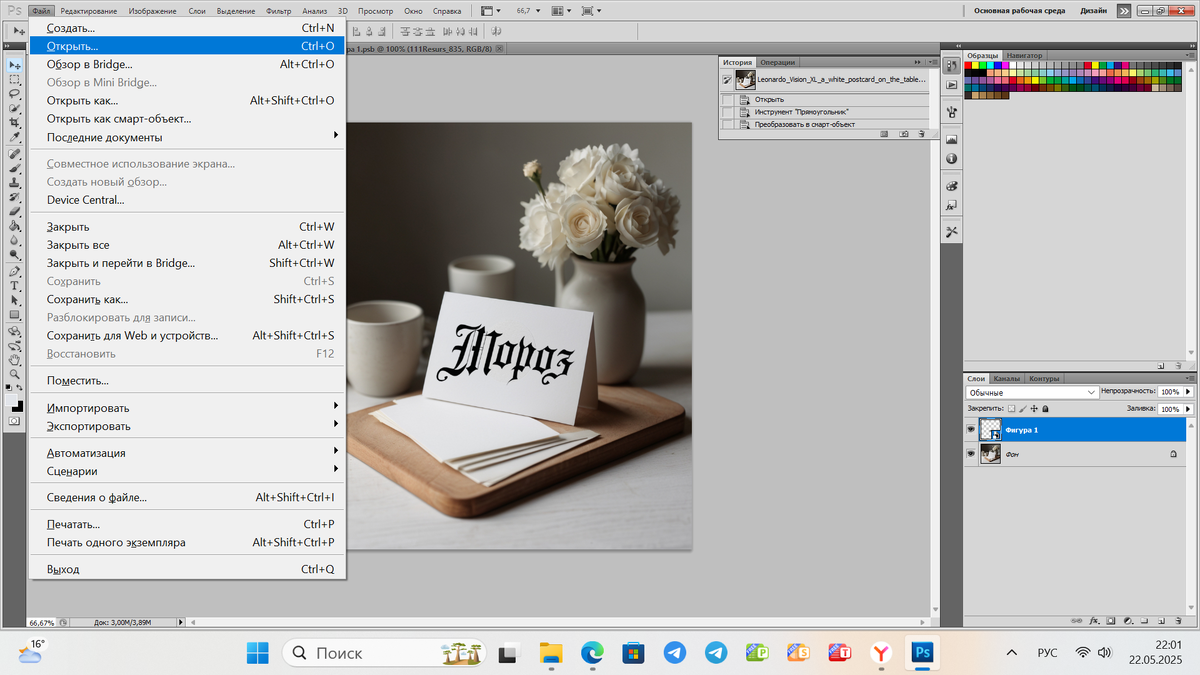Screen dimensions: 1200x675
Task: Open the Info panel icon in the dock
Action: (x=951, y=159)
